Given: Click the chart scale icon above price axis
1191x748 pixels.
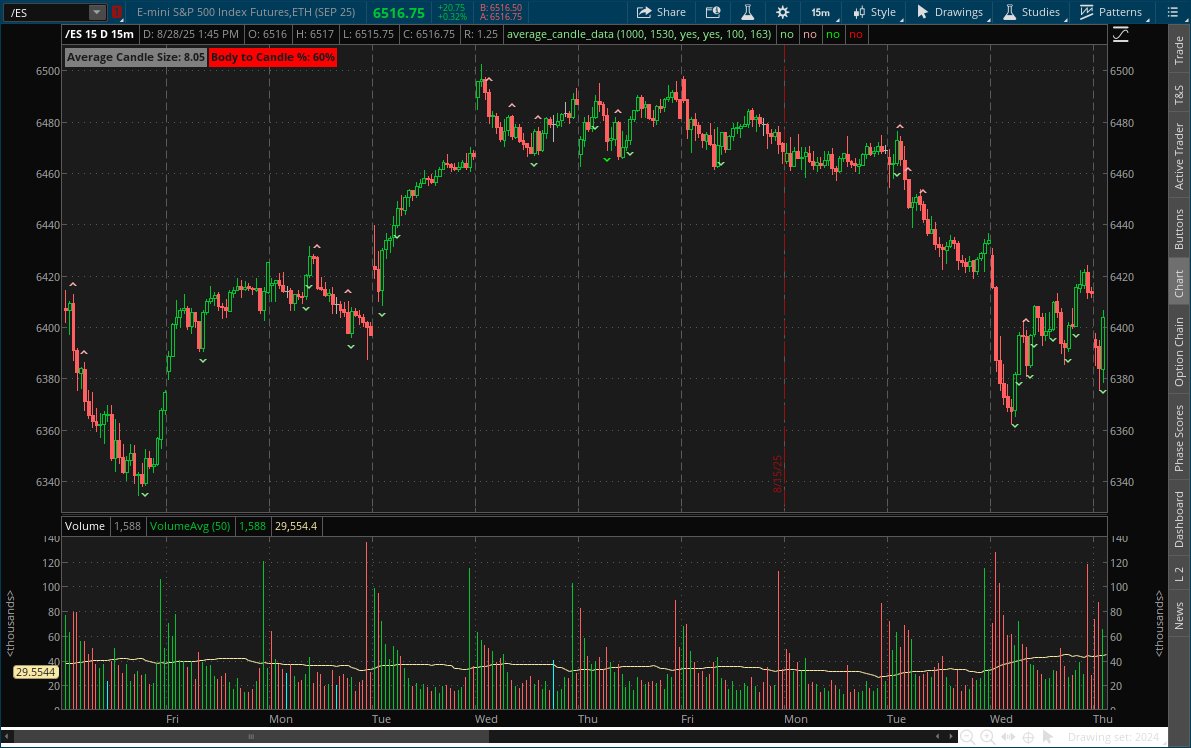Looking at the screenshot, I should (x=1120, y=34).
